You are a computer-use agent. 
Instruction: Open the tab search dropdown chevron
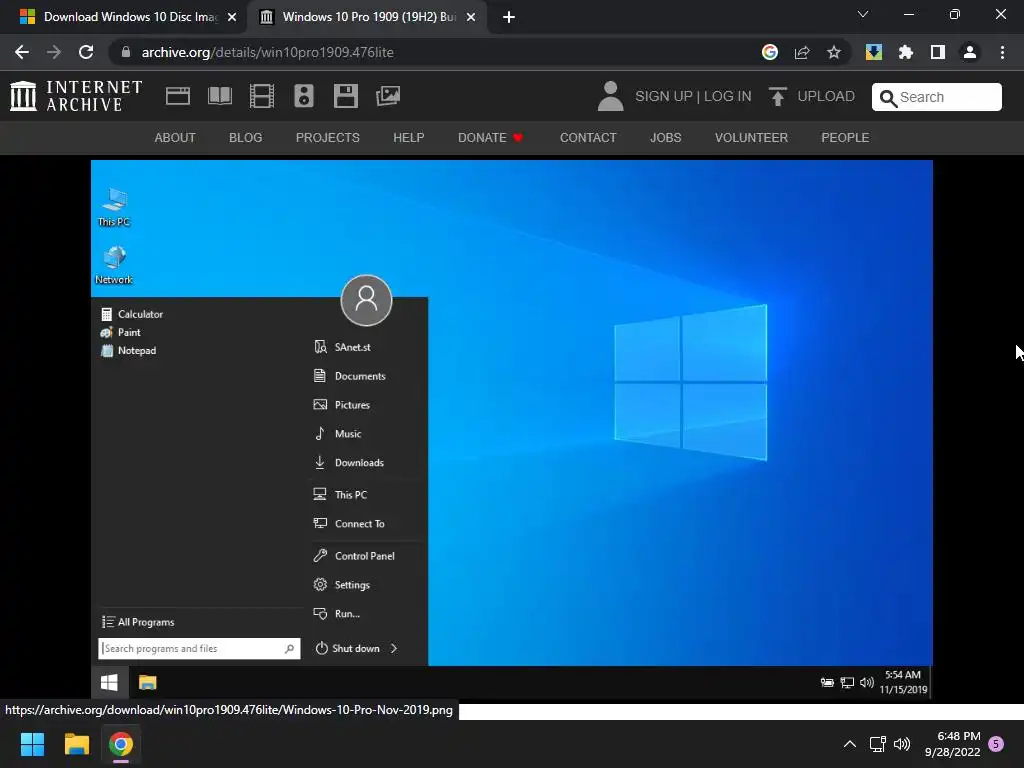click(x=863, y=14)
